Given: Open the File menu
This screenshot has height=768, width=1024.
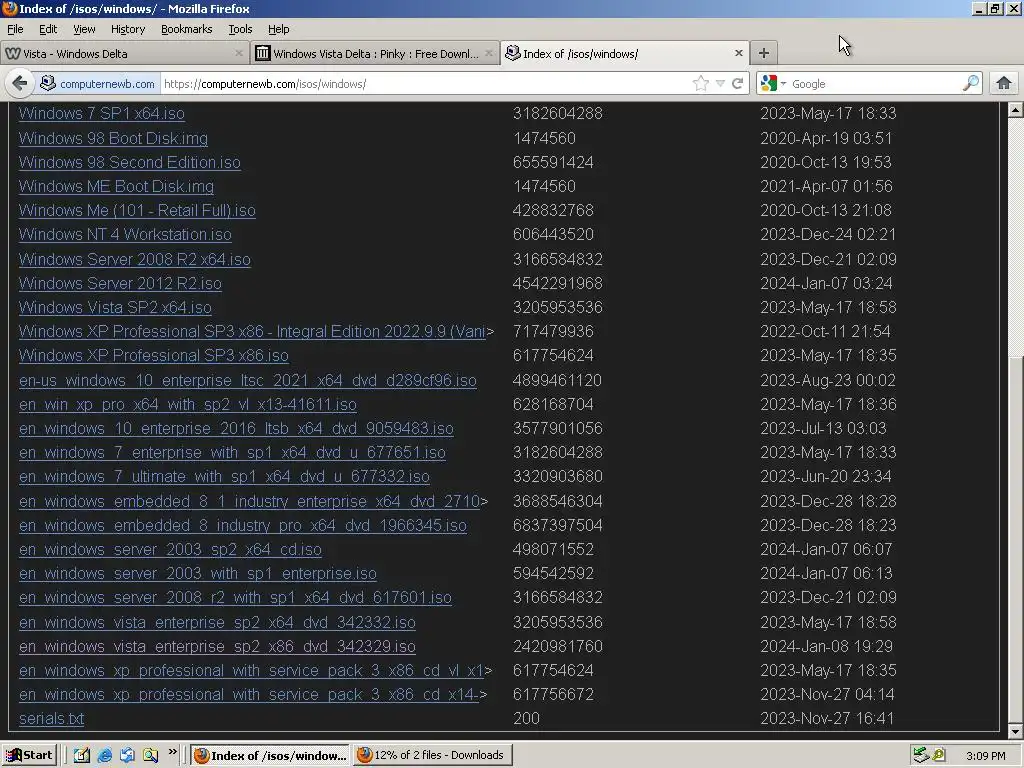Looking at the screenshot, I should pyautogui.click(x=15, y=29).
